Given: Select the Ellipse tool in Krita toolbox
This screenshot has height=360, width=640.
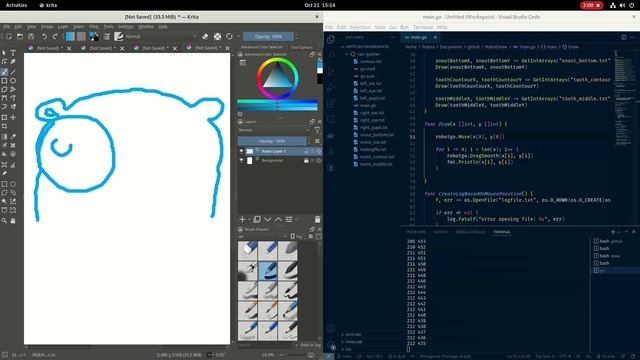Looking at the screenshot, I should pos(13,81).
